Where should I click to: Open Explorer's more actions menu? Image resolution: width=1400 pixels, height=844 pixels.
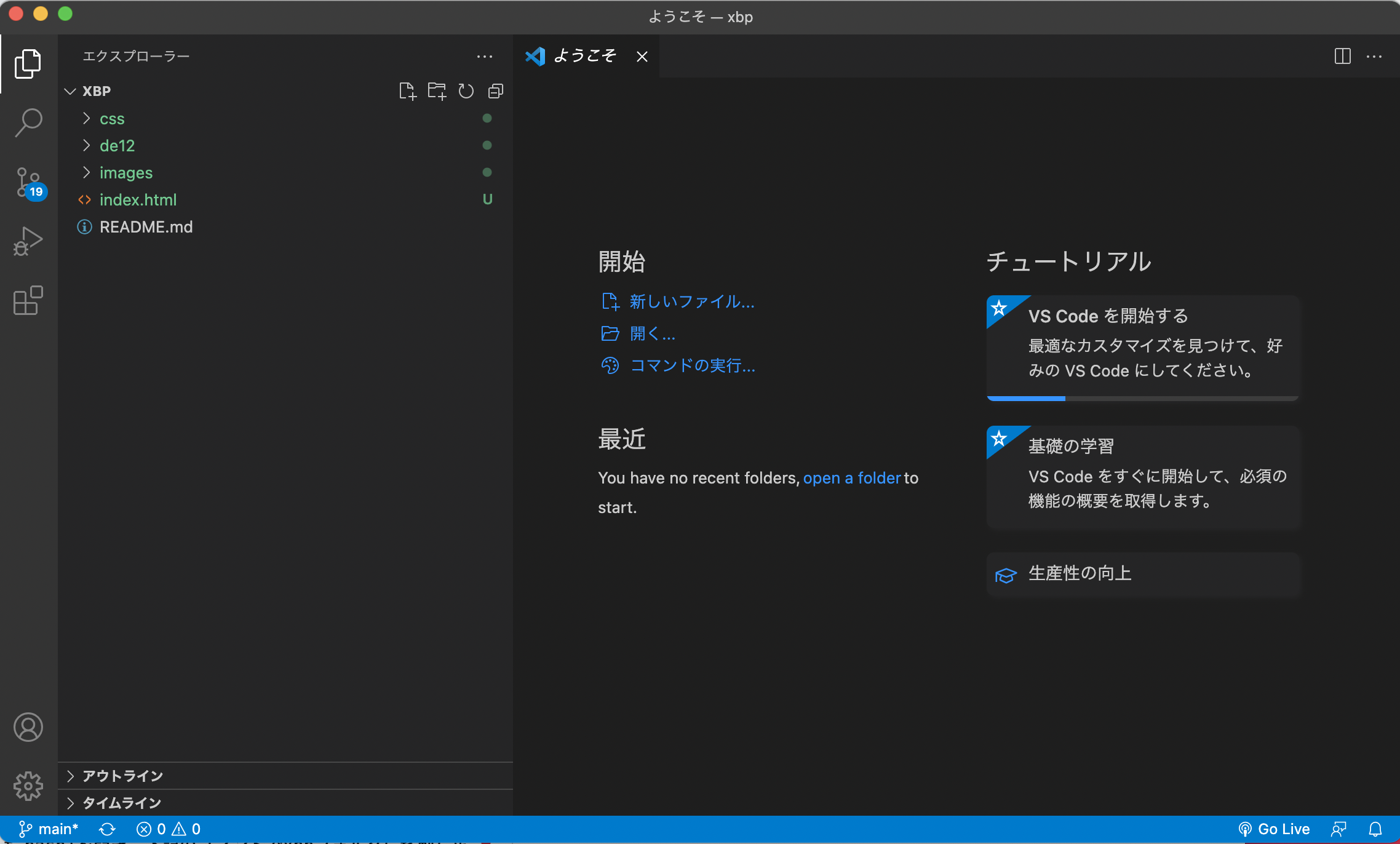tap(485, 56)
